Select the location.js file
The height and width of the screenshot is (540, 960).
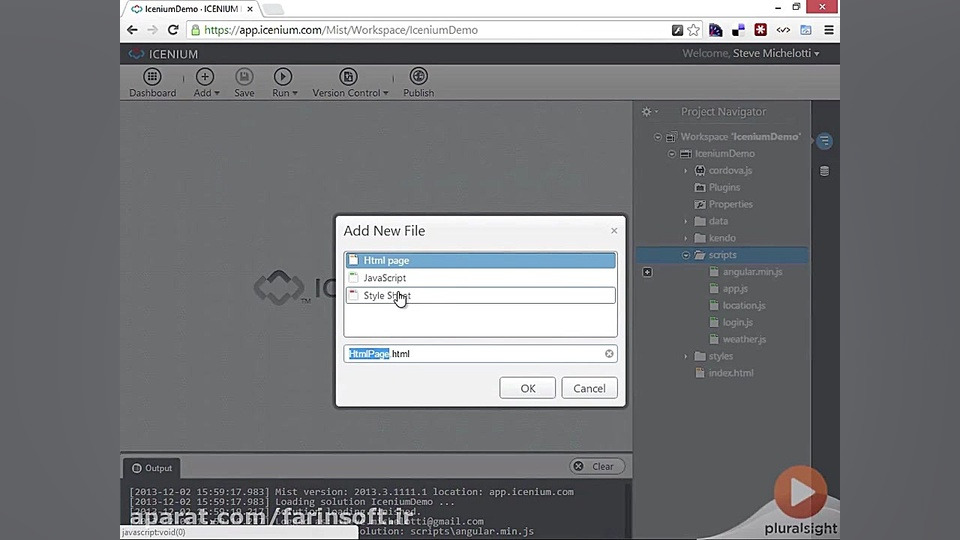click(x=737, y=306)
